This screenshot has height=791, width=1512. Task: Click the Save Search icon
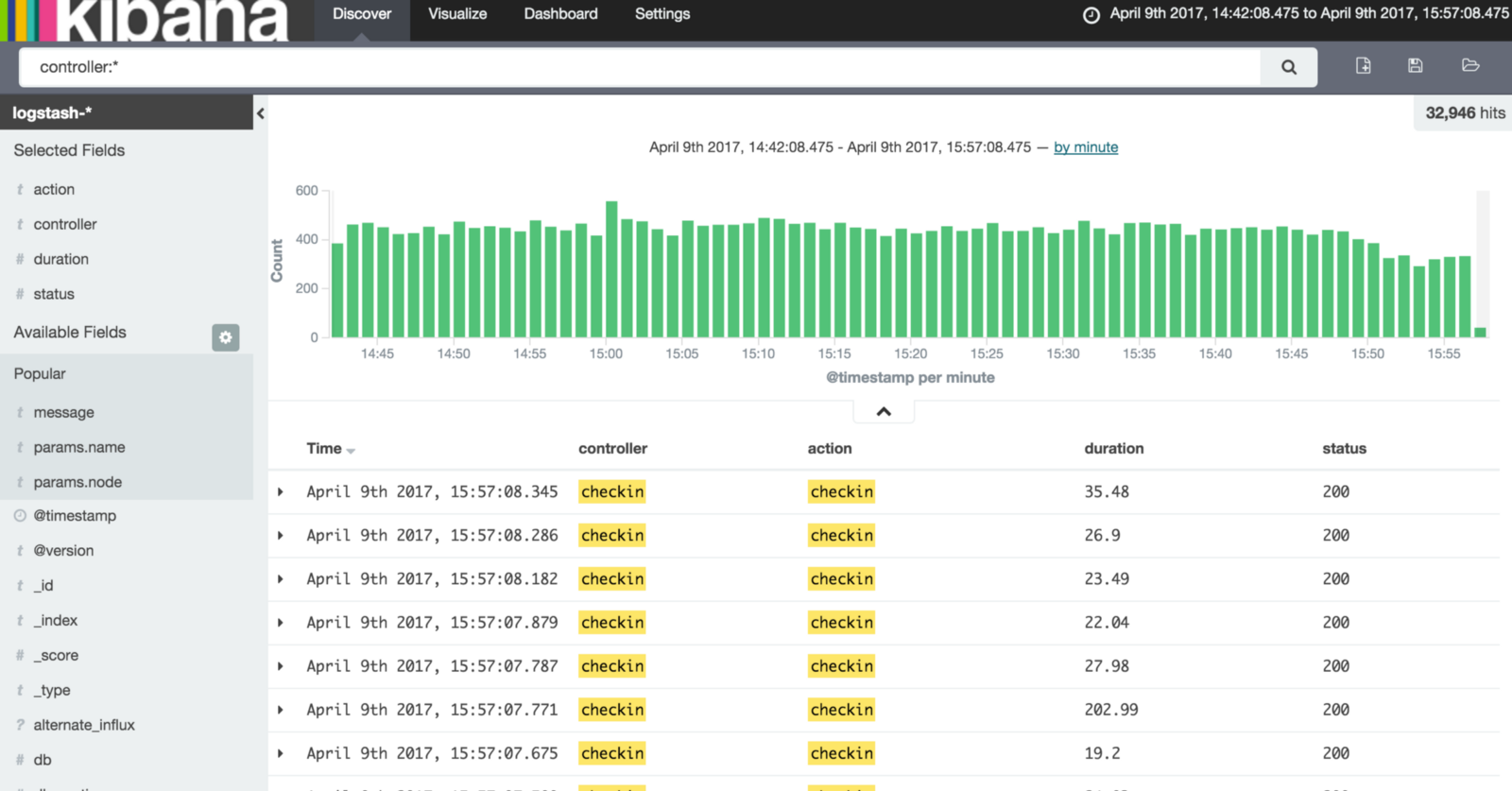1415,65
